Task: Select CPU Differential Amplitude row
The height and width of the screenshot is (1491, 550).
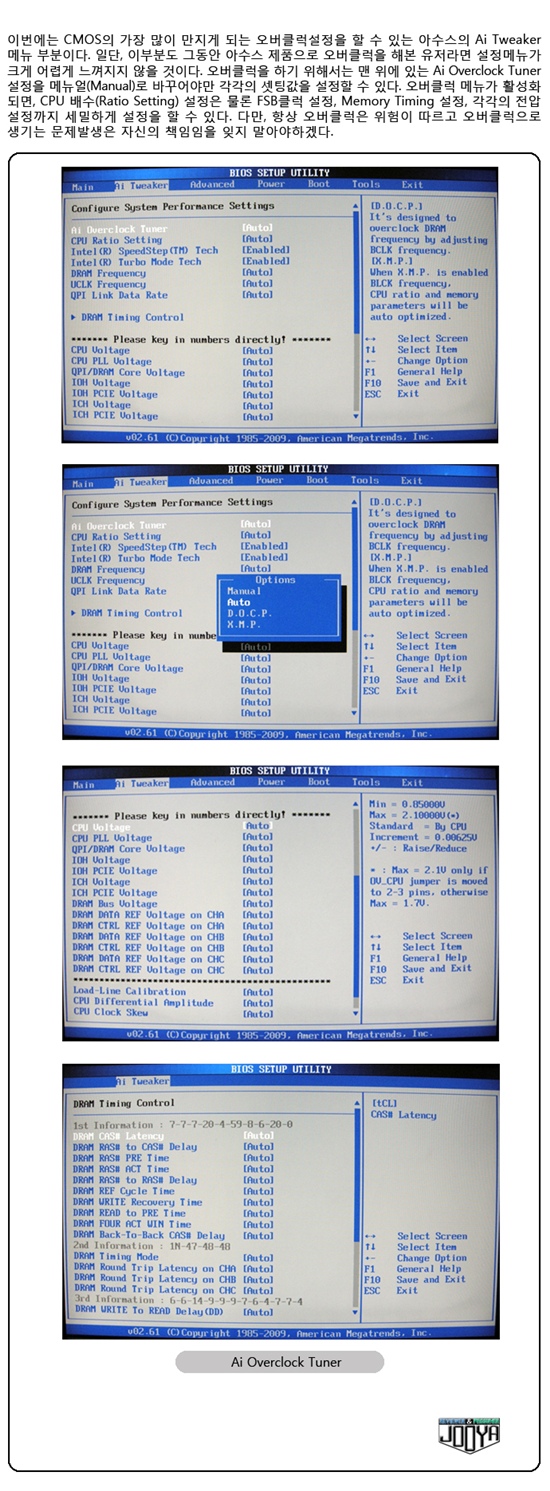Action: [x=172, y=1002]
